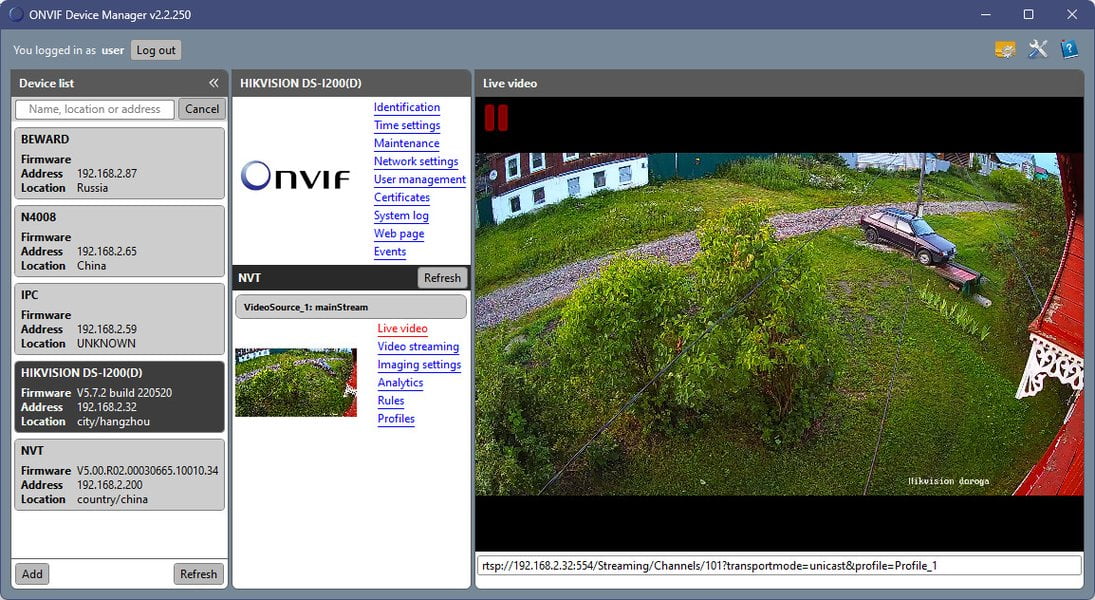Select the N4008 device in list

pyautogui.click(x=119, y=241)
